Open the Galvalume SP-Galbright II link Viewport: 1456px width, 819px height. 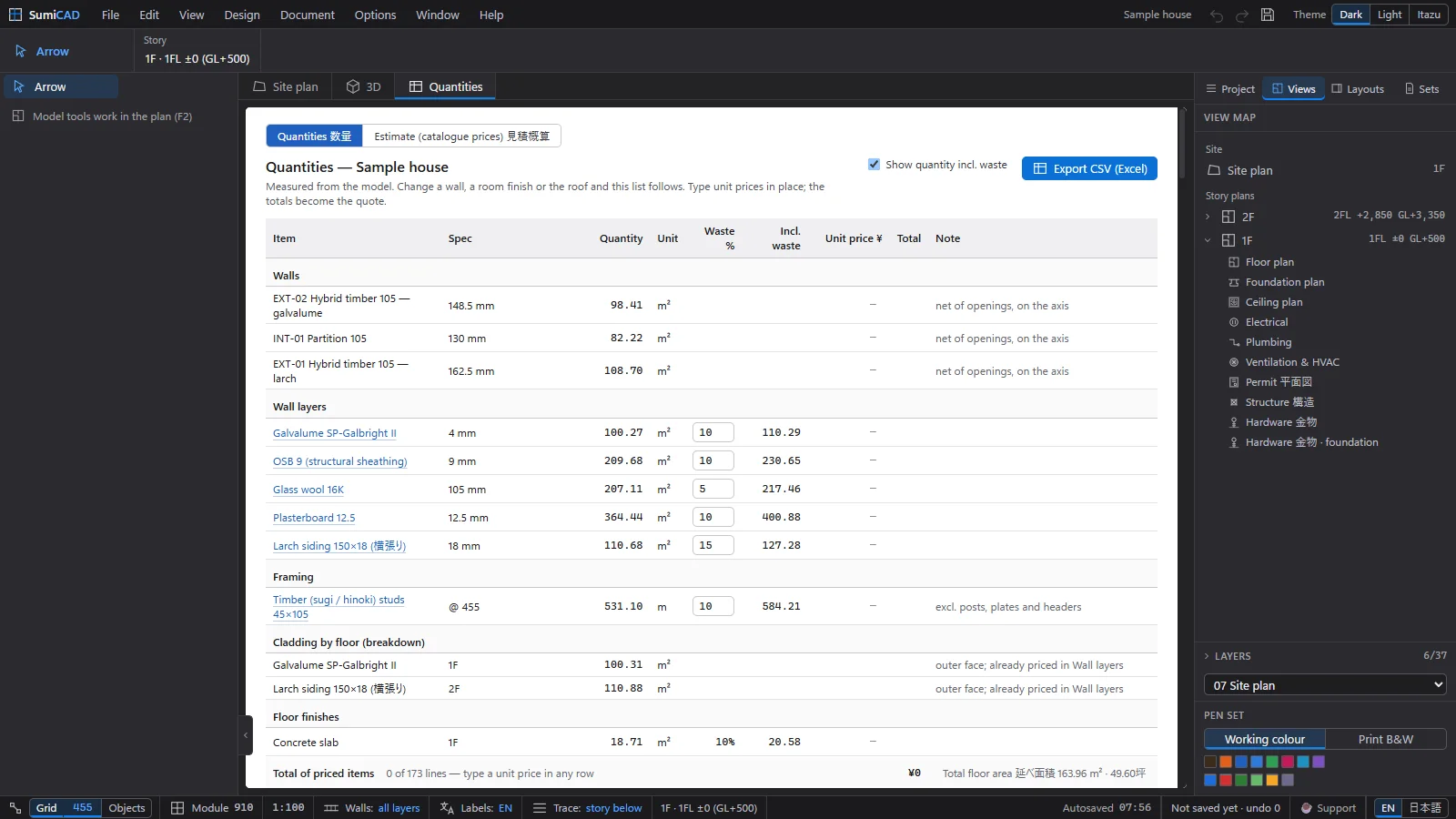point(334,433)
